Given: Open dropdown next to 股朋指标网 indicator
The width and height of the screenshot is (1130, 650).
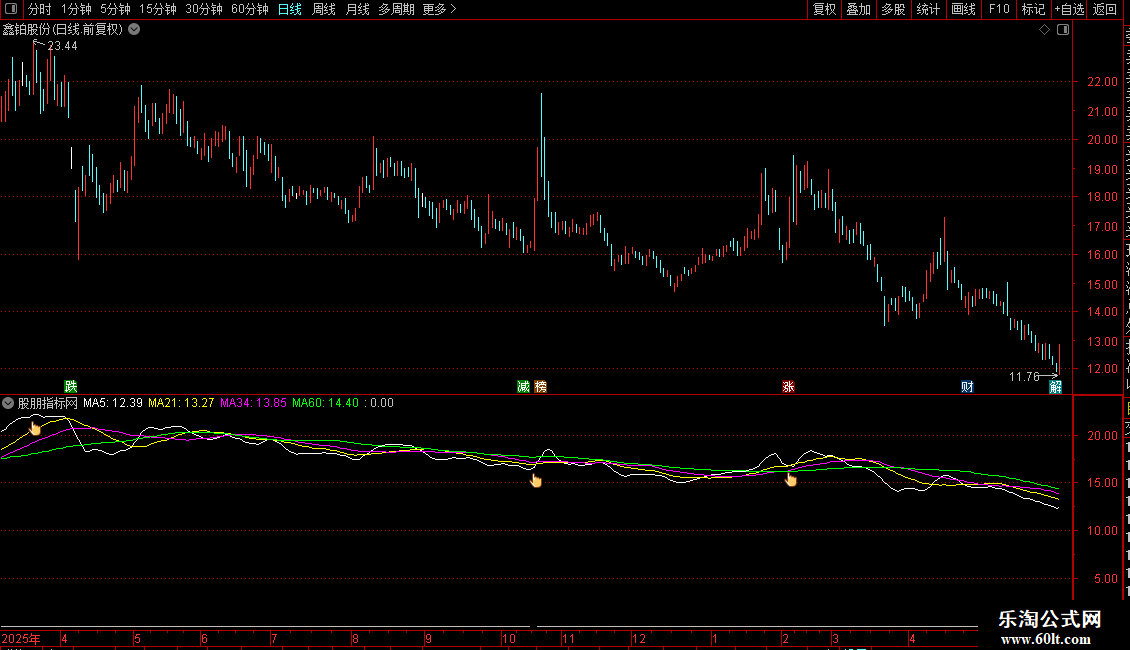Looking at the screenshot, I should click(8, 403).
